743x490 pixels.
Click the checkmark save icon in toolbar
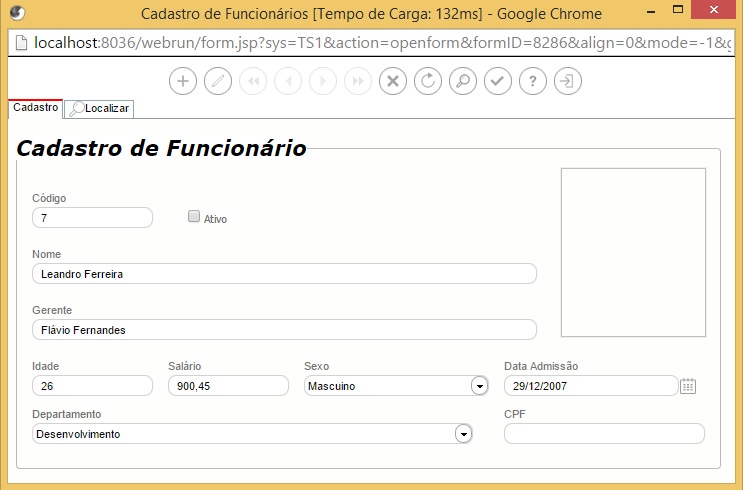coord(498,82)
